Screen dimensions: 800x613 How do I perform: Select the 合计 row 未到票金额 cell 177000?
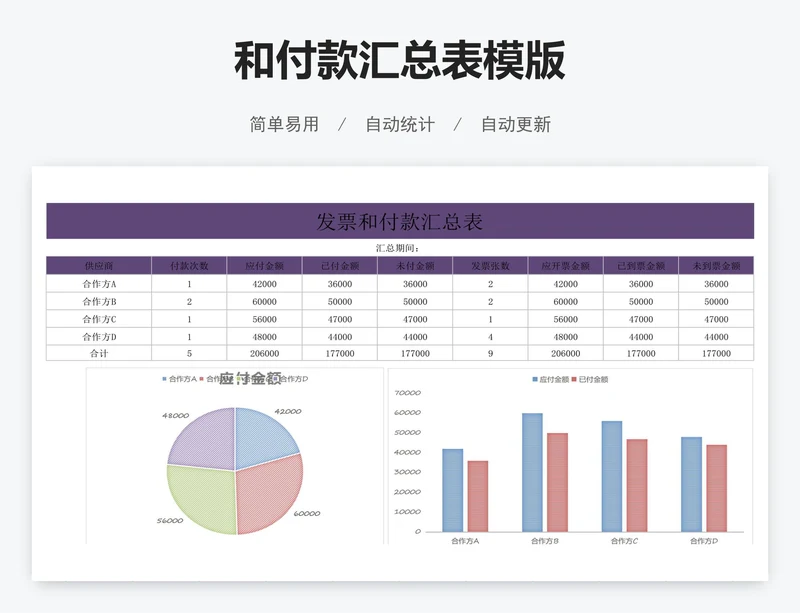(x=716, y=353)
